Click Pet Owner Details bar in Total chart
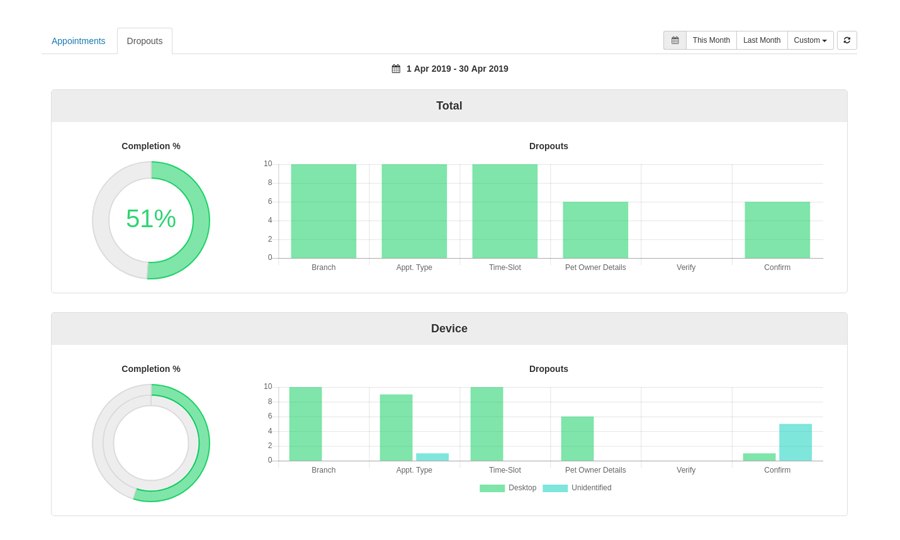 [595, 230]
